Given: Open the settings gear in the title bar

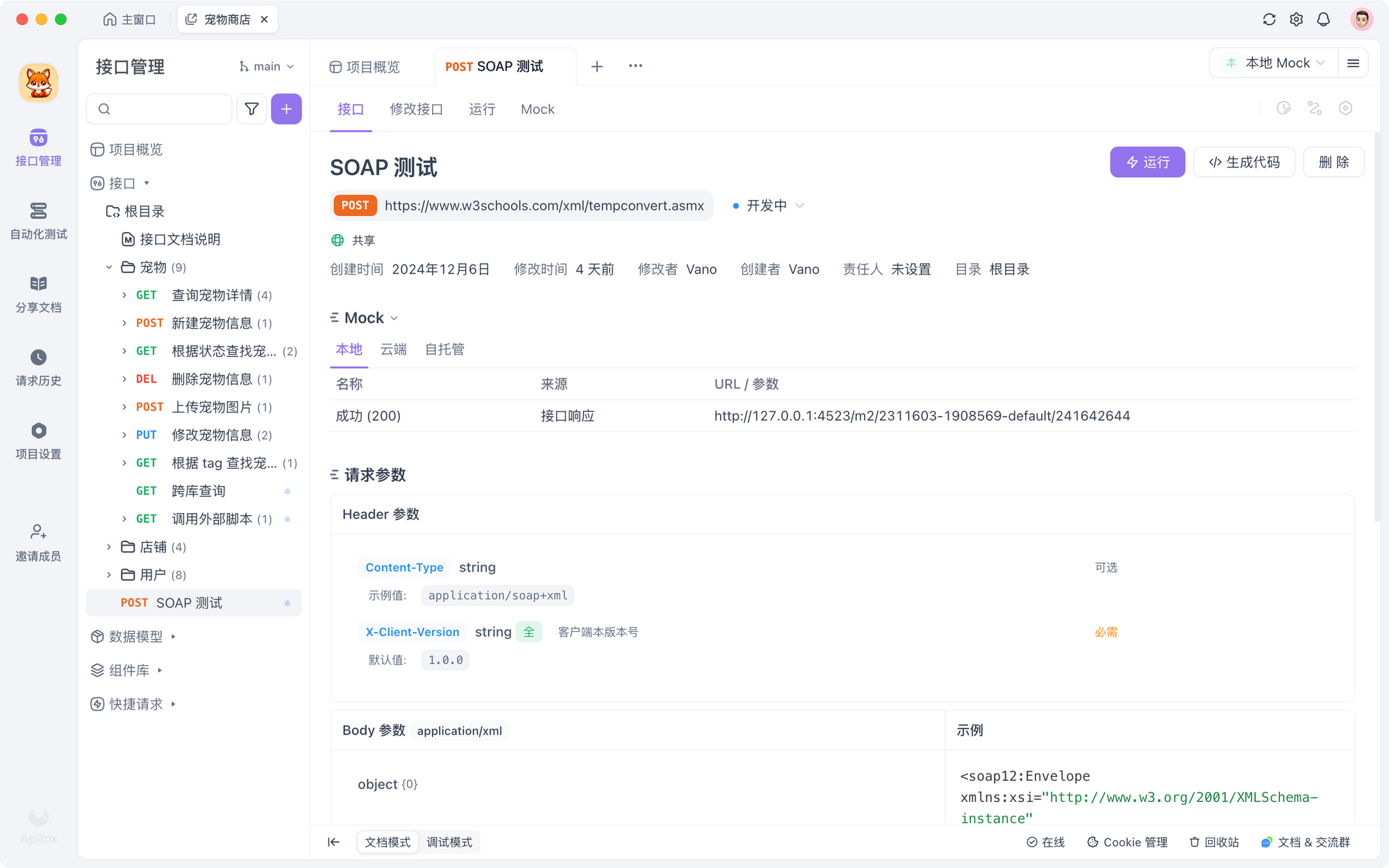Looking at the screenshot, I should coord(1296,19).
